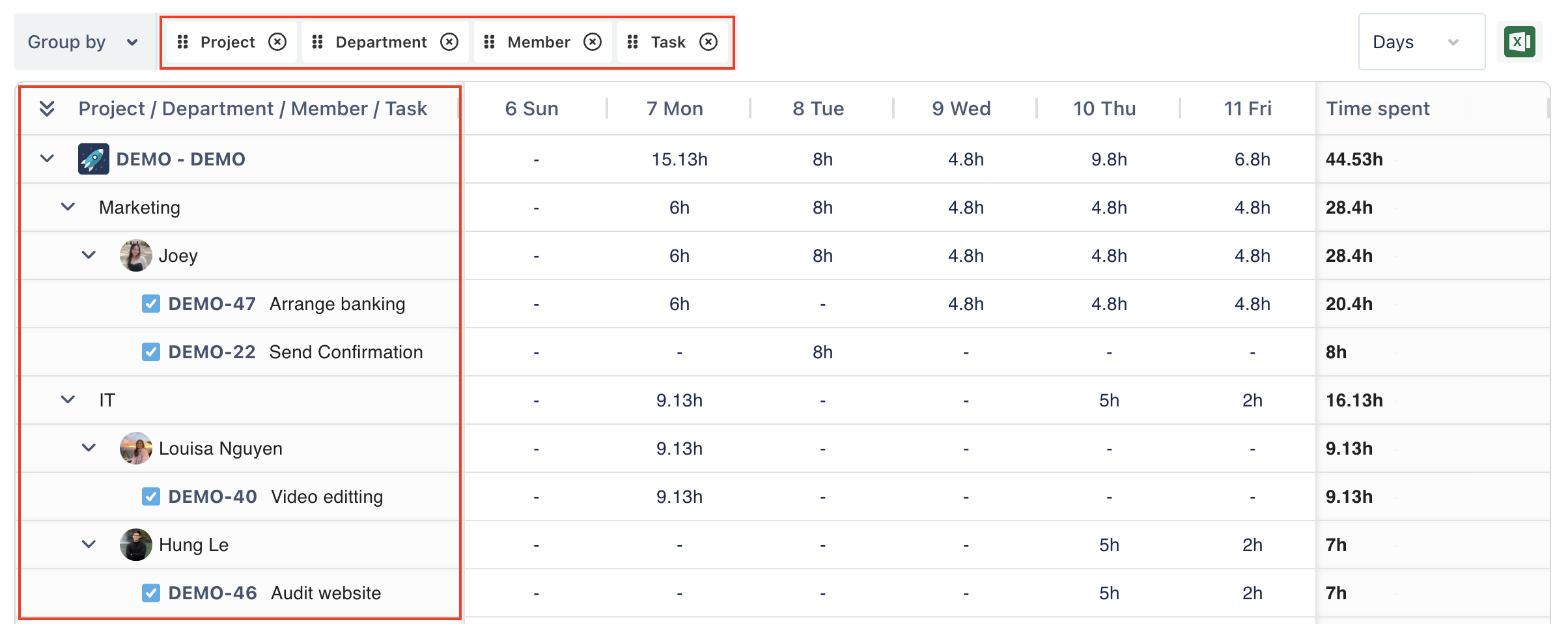
Task: Click the DEMO-22 task checkbox icon
Action: coord(151,352)
